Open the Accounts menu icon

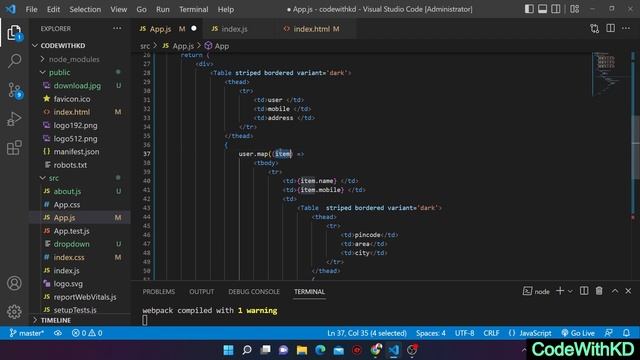click(x=14, y=283)
